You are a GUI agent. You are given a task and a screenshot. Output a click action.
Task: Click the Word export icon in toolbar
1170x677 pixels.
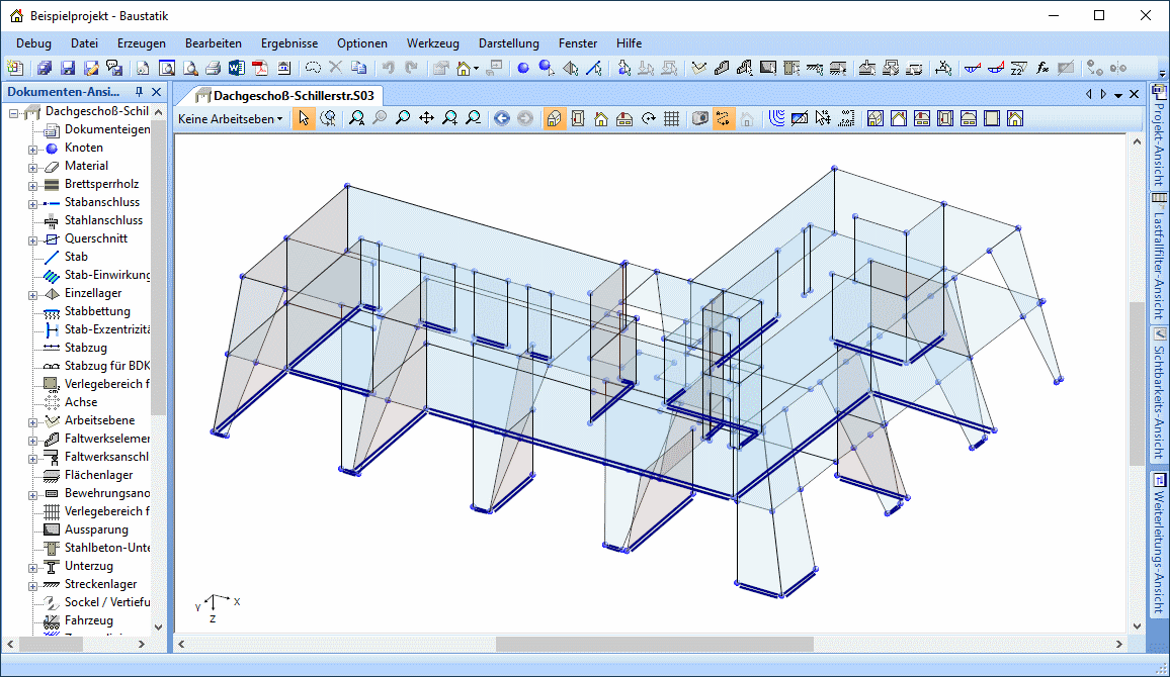point(237,68)
